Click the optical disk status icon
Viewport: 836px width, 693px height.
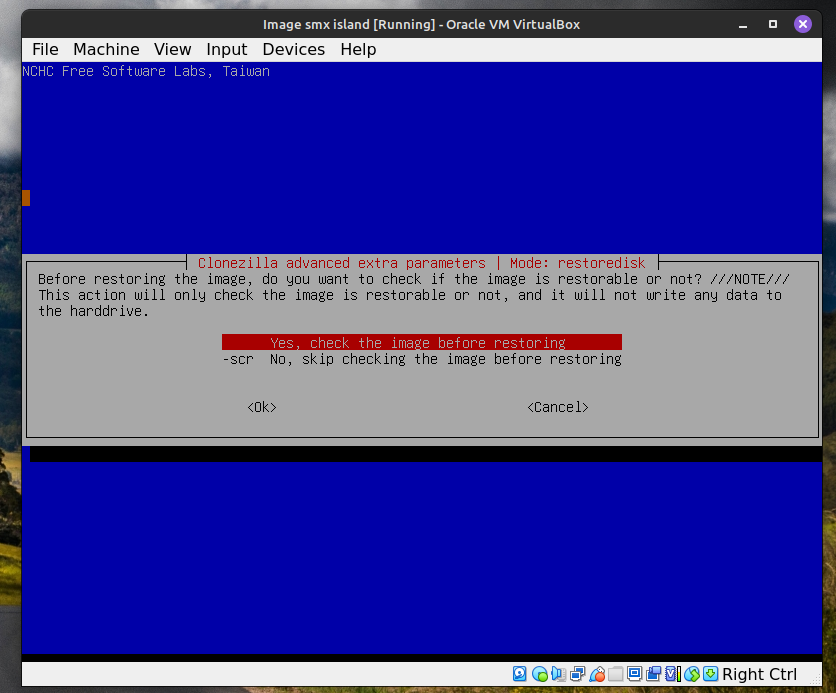(540, 674)
